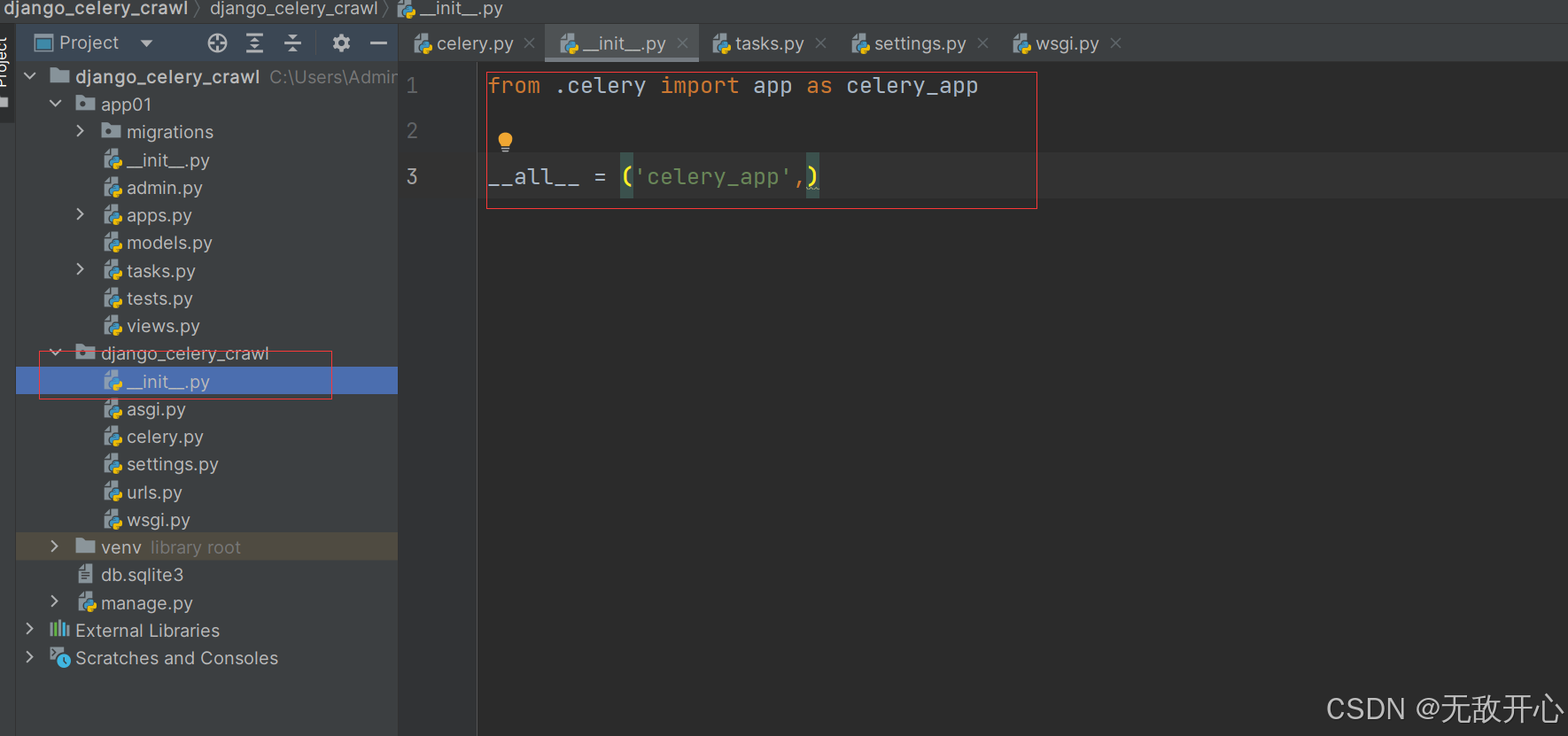The width and height of the screenshot is (1568, 736).
Task: Click the Select Opened File target icon
Action: coord(217,43)
